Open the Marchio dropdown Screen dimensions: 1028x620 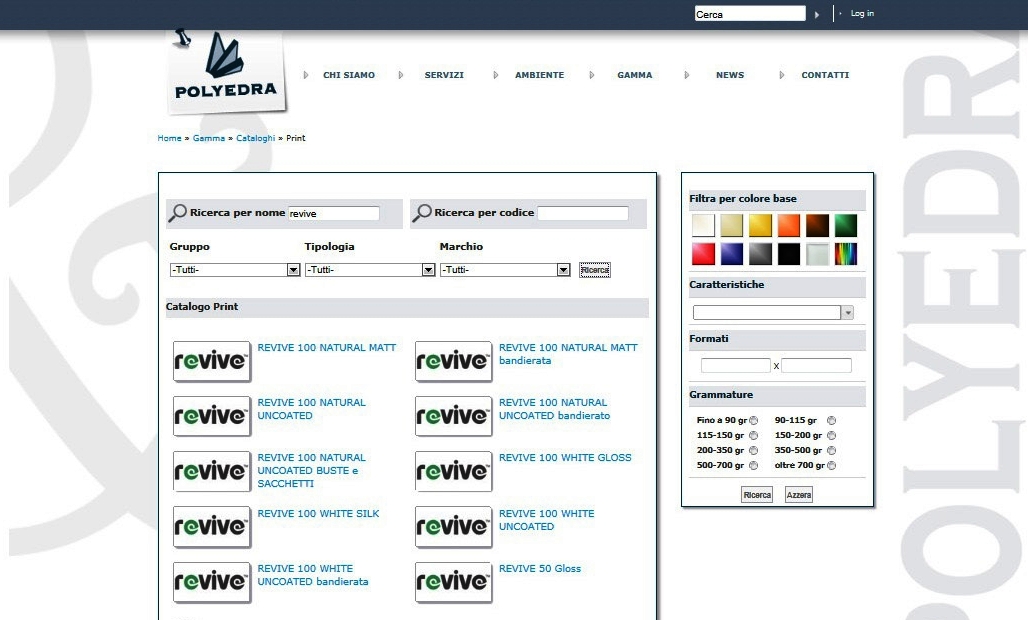(x=505, y=270)
